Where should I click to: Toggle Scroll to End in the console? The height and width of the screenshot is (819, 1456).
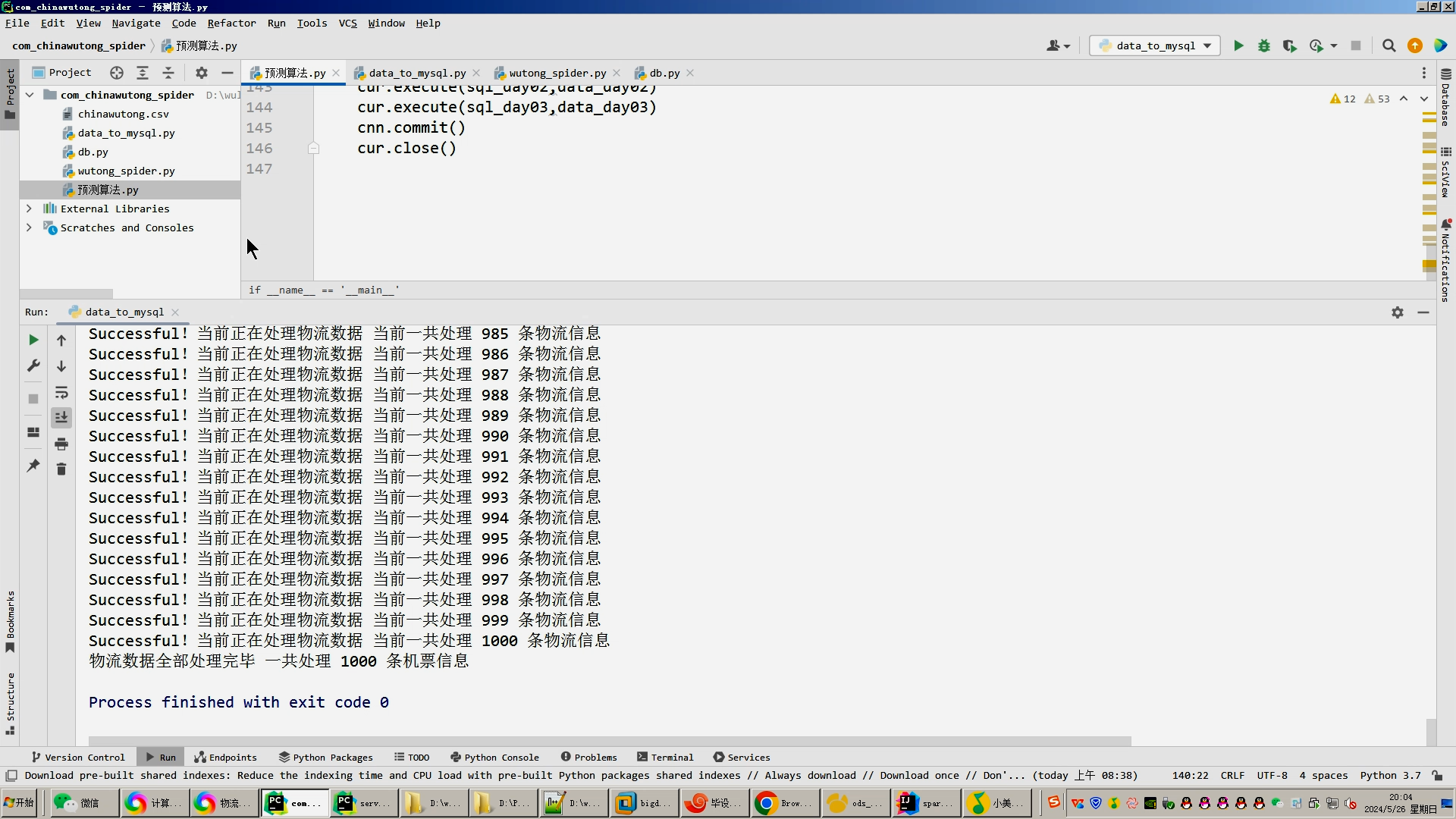click(x=61, y=418)
